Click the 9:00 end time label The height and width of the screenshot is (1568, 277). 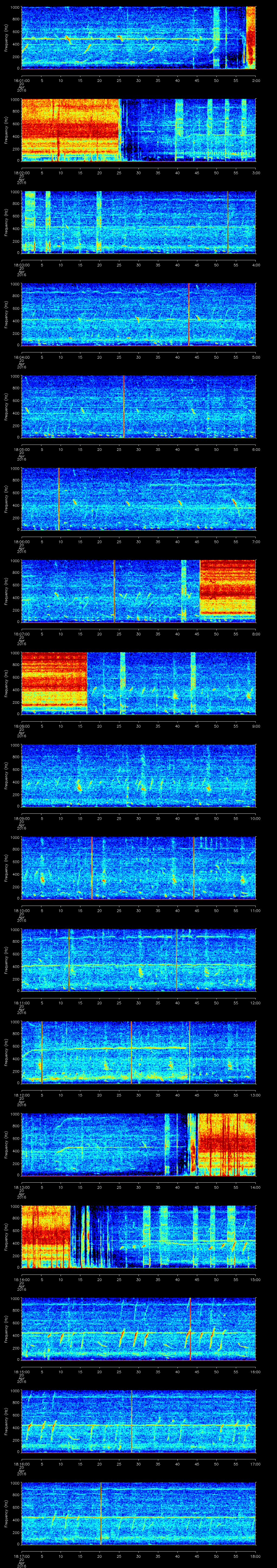pos(256,726)
